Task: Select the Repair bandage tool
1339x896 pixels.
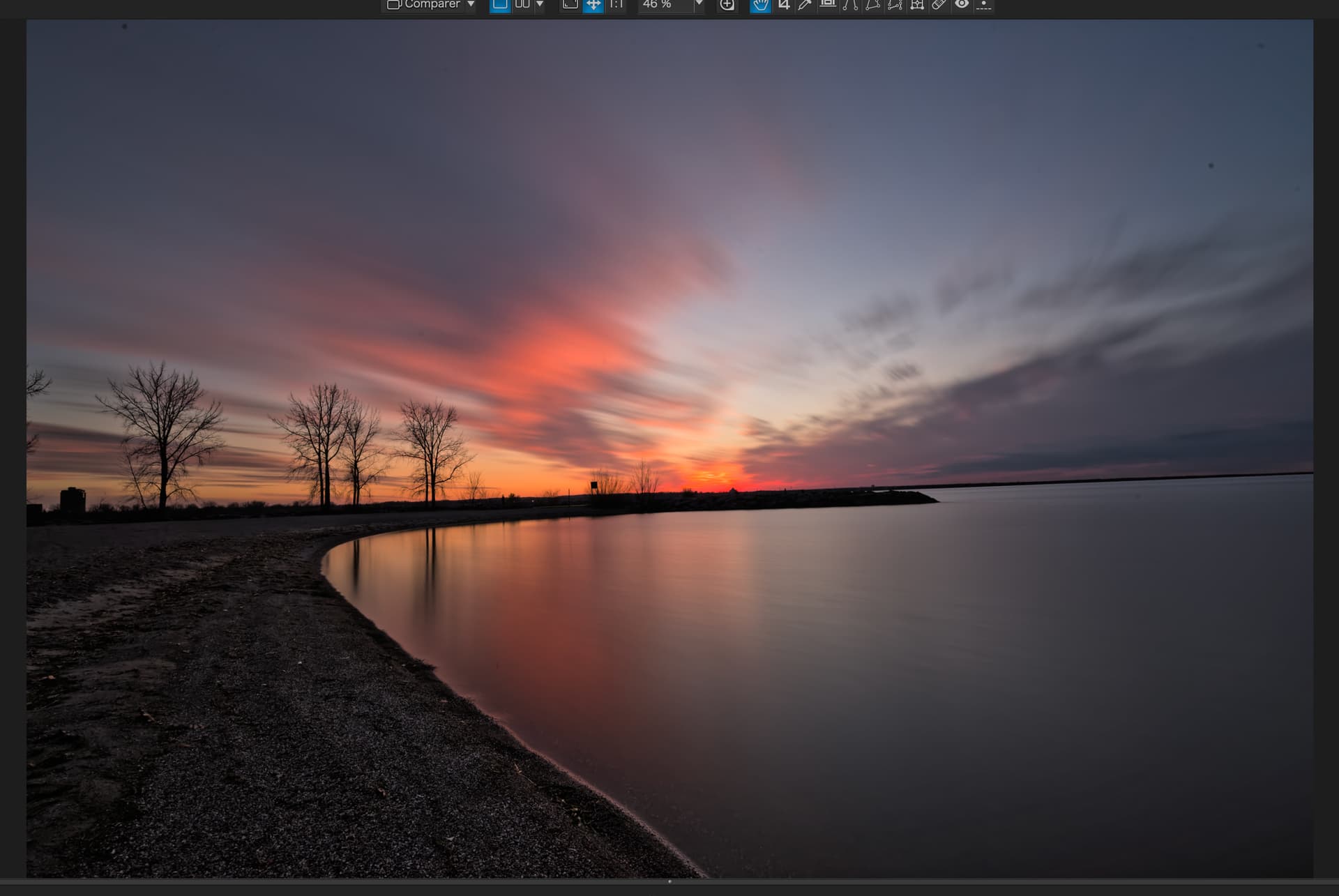Action: pyautogui.click(x=939, y=5)
